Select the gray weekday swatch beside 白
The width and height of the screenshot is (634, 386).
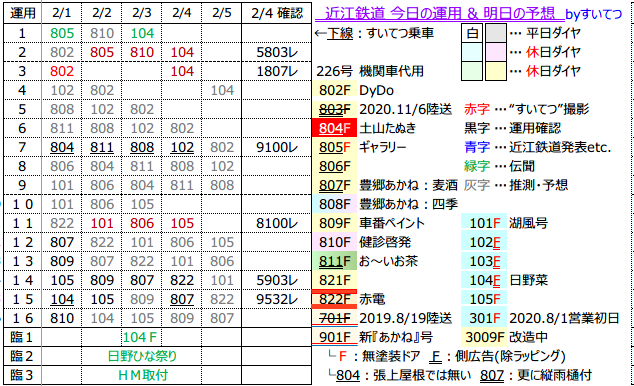[x=496, y=33]
